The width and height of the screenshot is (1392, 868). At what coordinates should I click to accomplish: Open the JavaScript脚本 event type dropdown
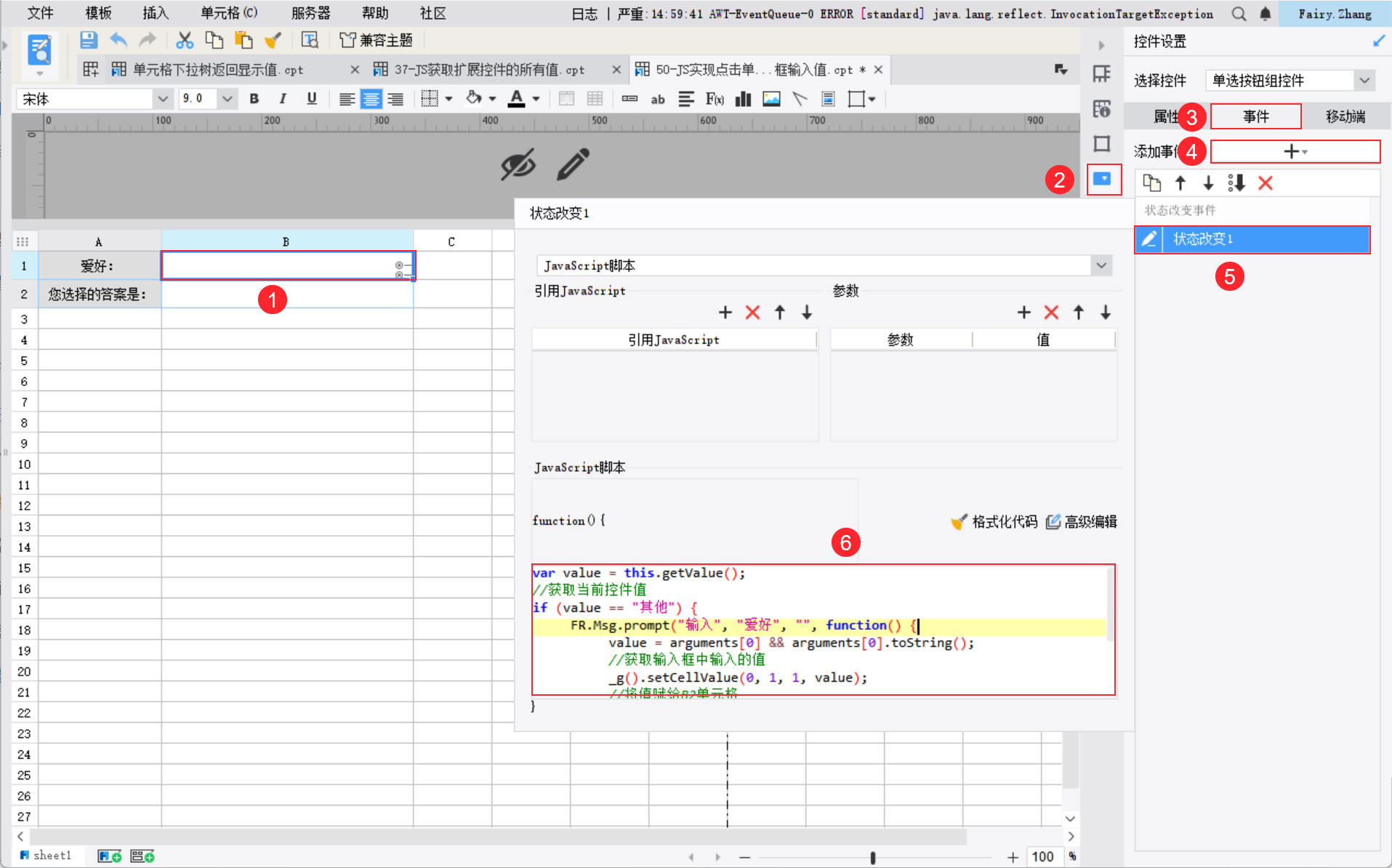point(1101,265)
